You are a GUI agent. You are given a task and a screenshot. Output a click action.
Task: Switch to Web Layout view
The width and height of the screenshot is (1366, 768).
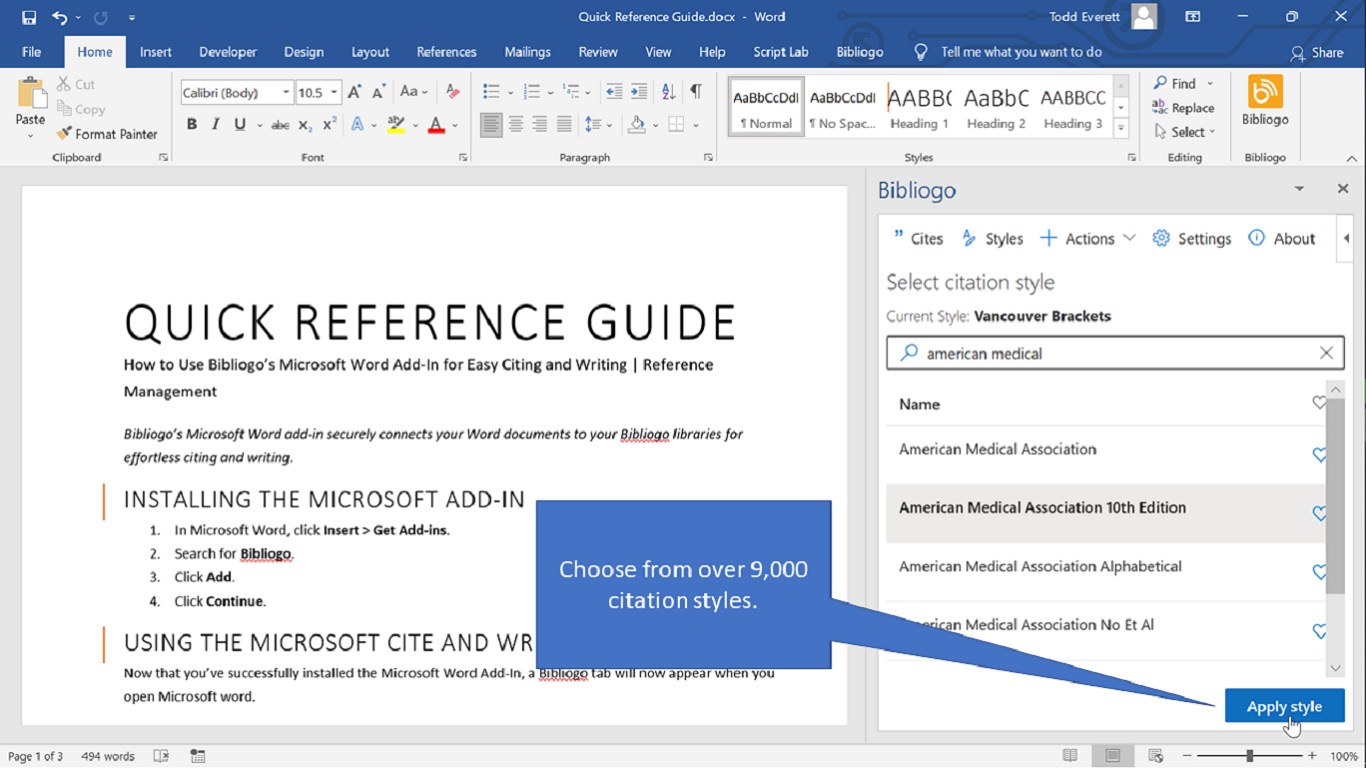tap(1156, 756)
